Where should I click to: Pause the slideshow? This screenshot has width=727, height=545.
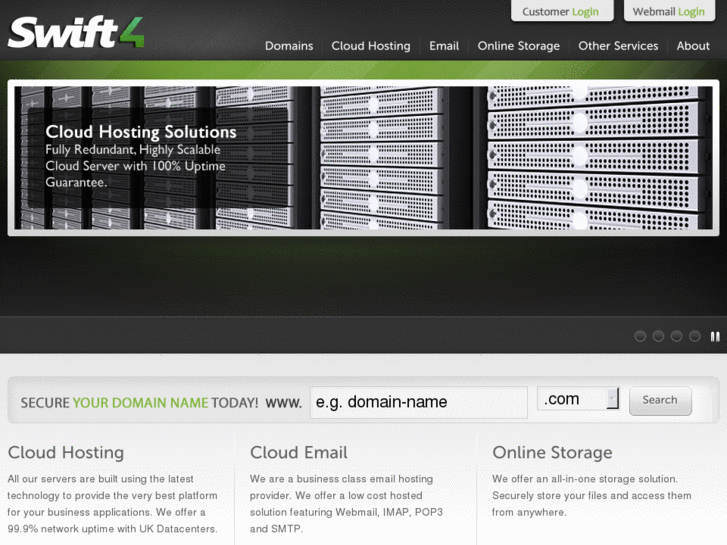tap(715, 336)
